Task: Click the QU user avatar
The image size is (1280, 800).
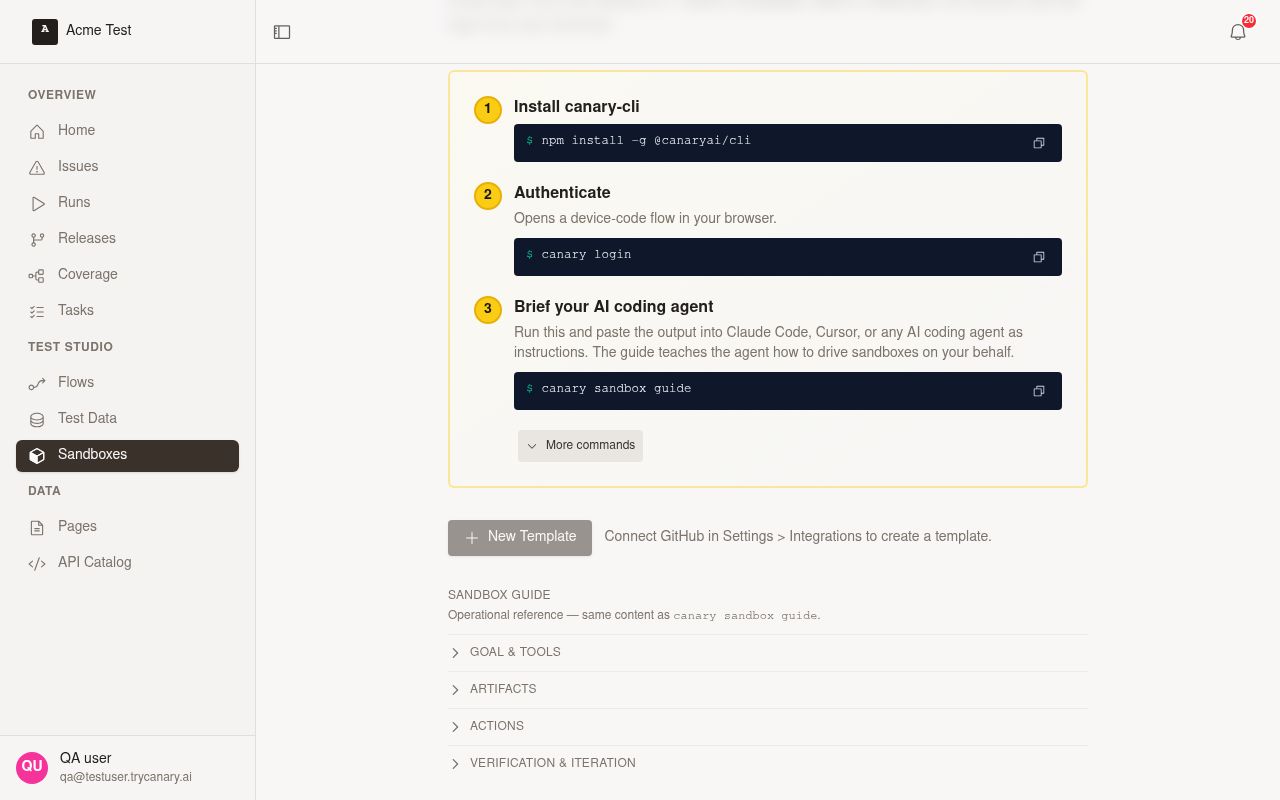Action: 32,768
